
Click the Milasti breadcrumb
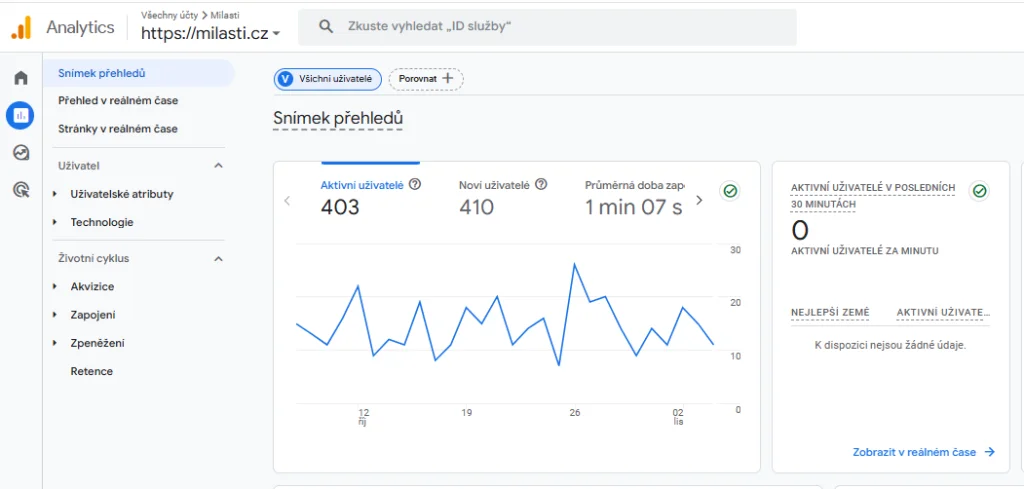pos(225,15)
